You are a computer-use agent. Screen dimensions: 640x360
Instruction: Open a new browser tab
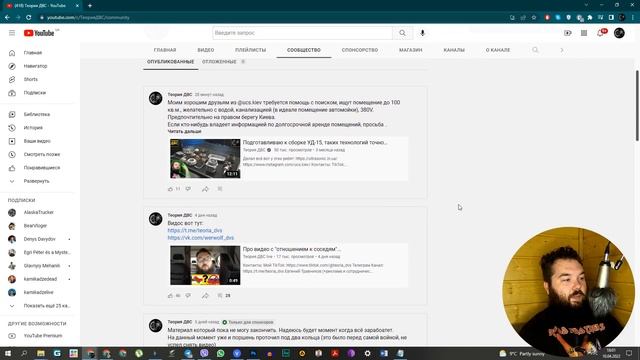pyautogui.click(x=90, y=6)
